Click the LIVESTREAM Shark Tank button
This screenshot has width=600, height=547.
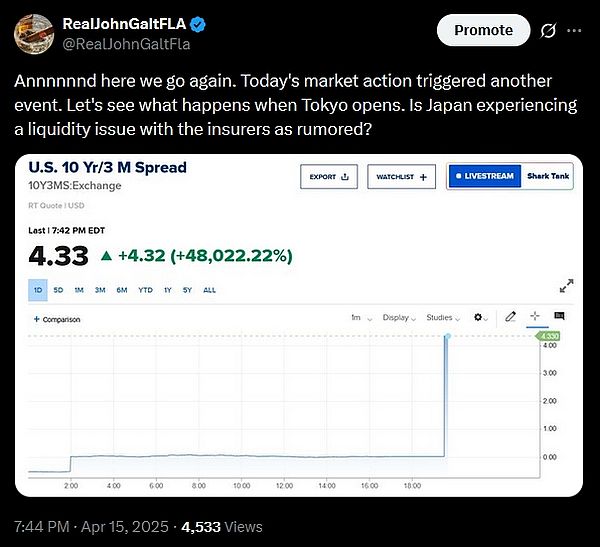coord(509,176)
